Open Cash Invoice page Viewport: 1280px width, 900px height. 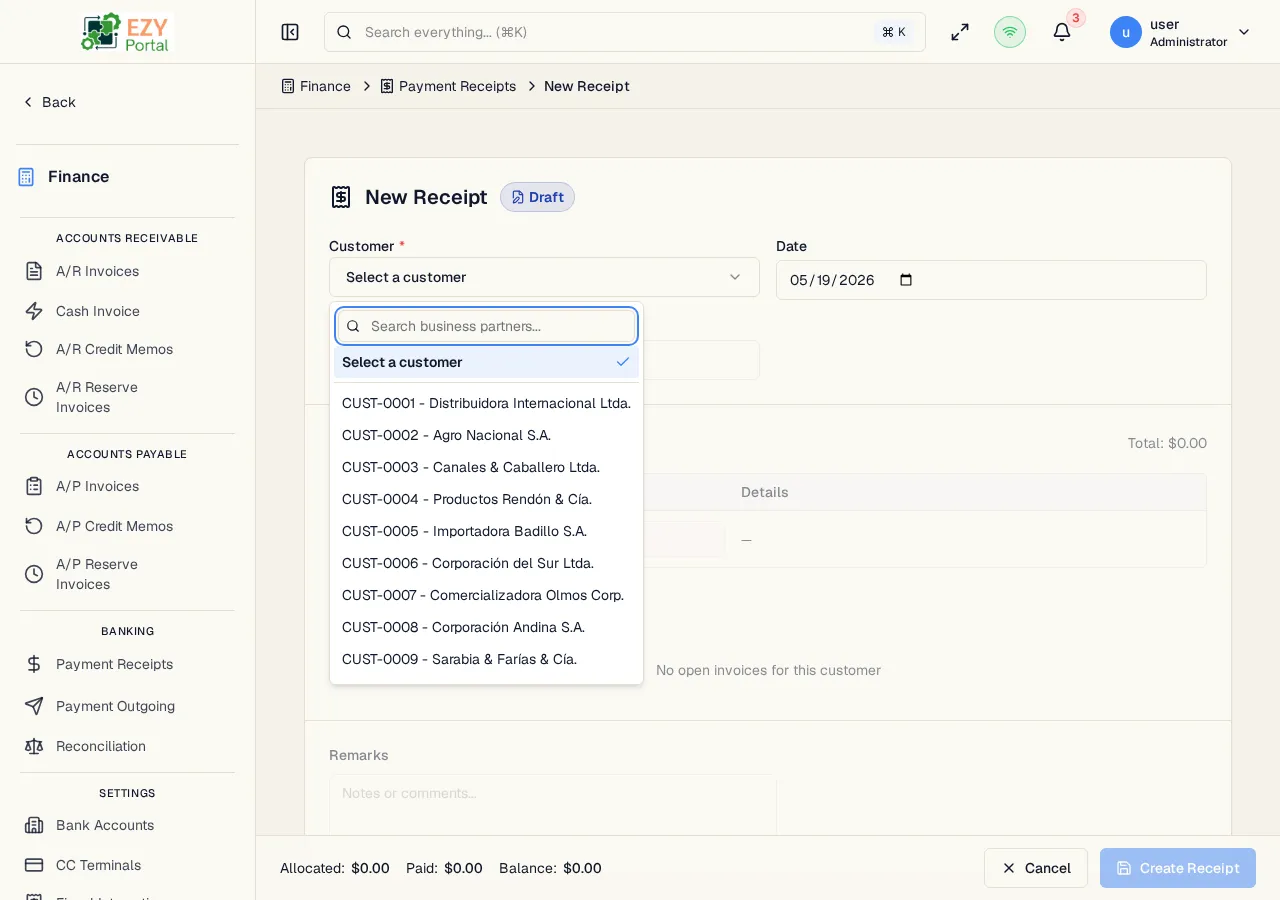[98, 311]
